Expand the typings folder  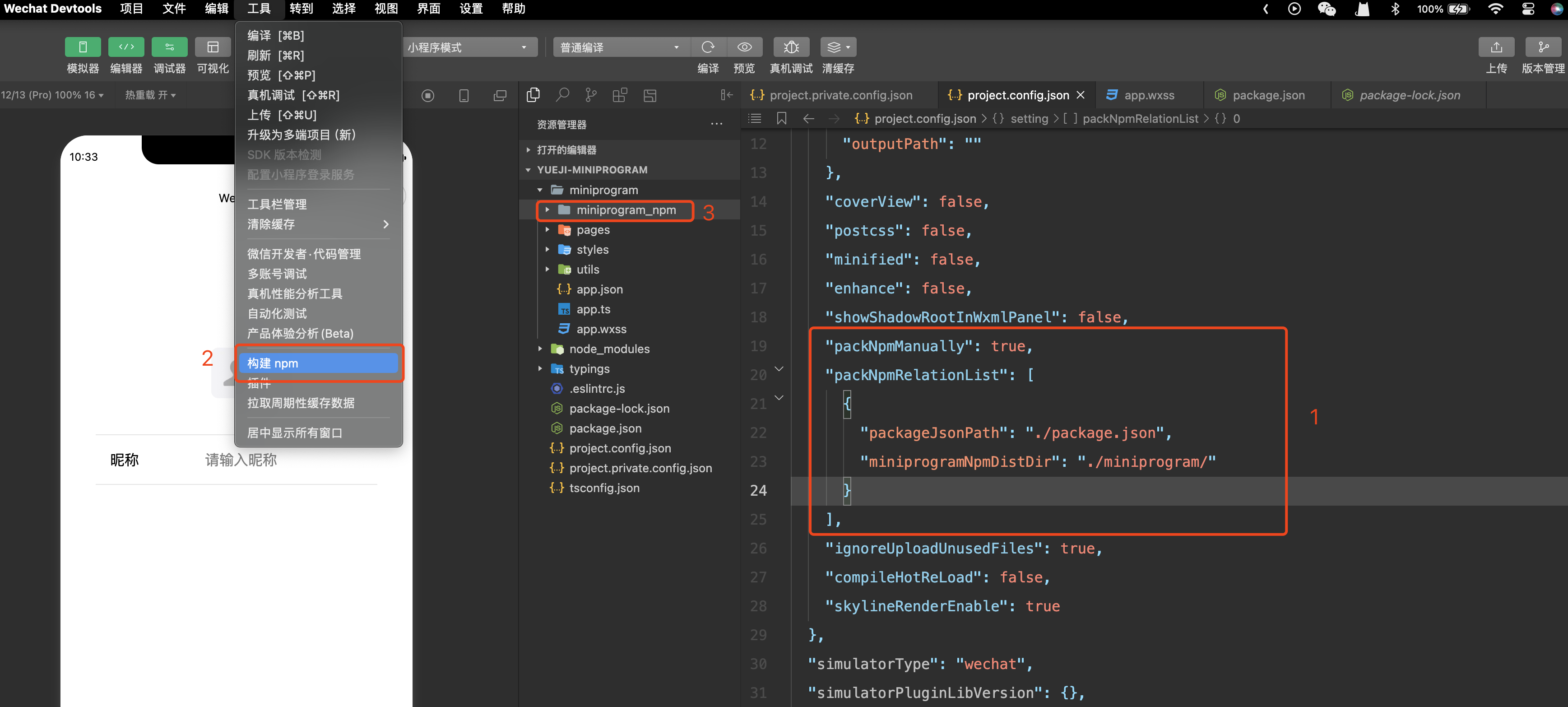click(x=630, y=368)
